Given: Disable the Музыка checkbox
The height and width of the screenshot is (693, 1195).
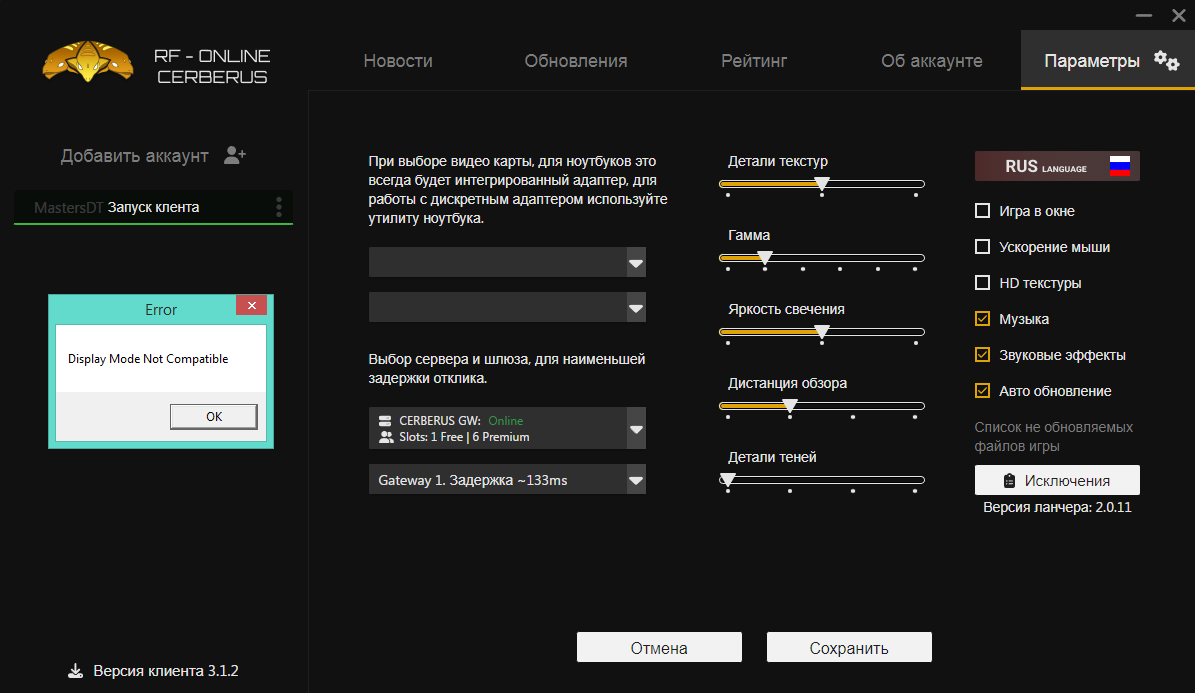Looking at the screenshot, I should (x=982, y=319).
